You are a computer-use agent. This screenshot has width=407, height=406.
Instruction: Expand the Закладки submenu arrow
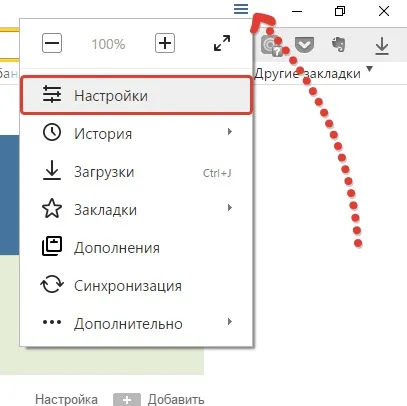click(x=229, y=208)
